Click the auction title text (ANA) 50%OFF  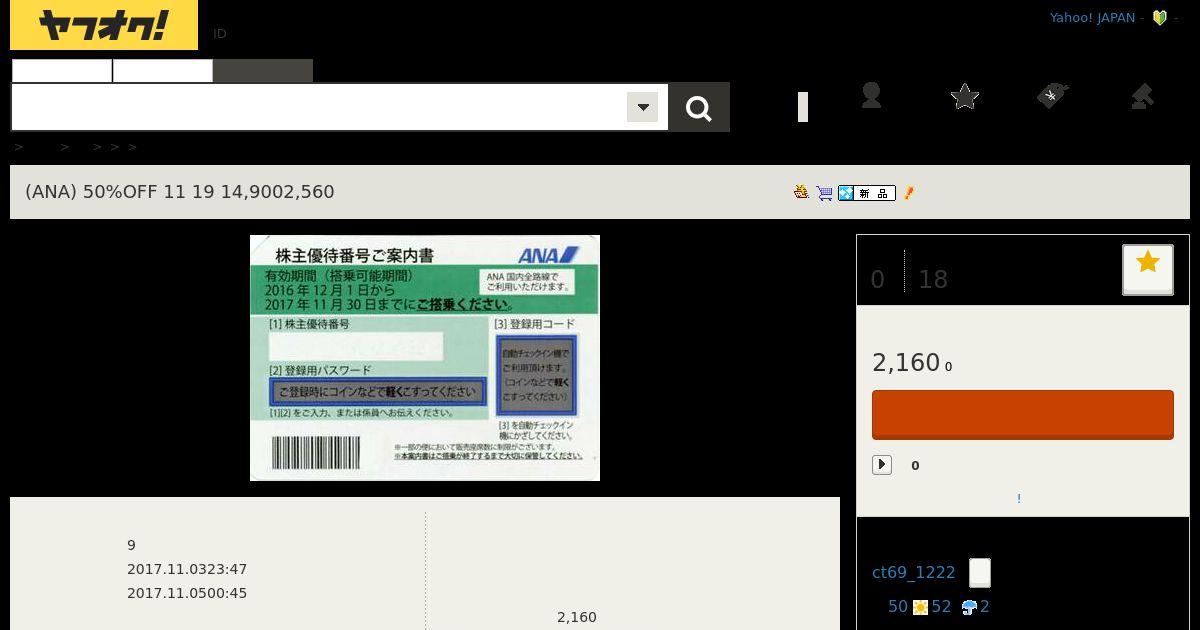click(x=180, y=192)
